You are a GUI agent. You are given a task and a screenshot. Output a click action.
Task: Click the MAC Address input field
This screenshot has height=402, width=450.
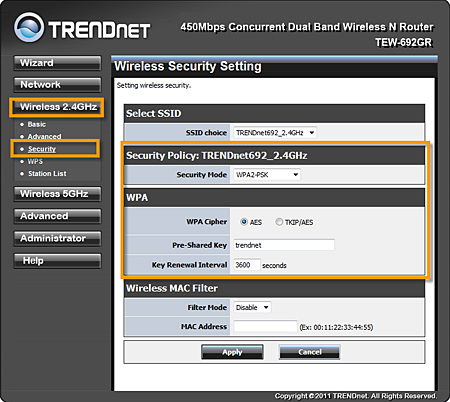265,326
